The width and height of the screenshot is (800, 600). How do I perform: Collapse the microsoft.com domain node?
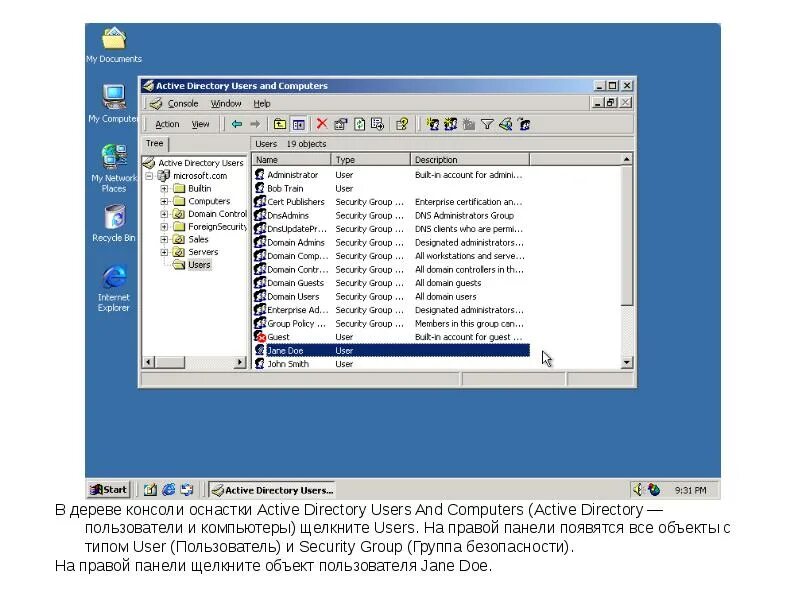[149, 176]
